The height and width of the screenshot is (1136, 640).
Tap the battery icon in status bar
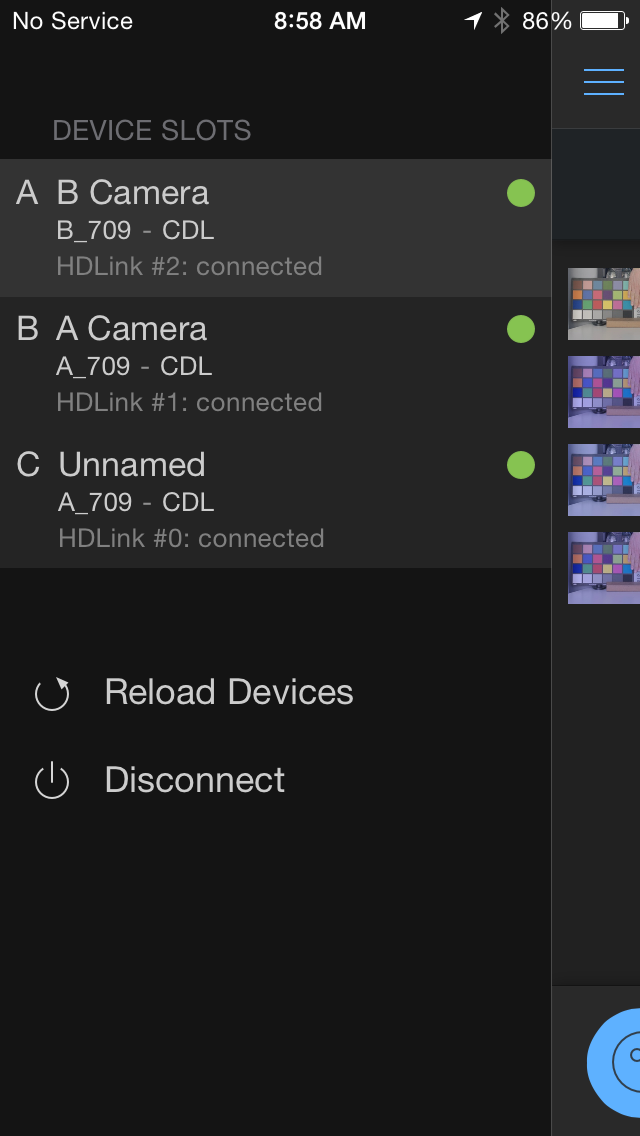603,21
